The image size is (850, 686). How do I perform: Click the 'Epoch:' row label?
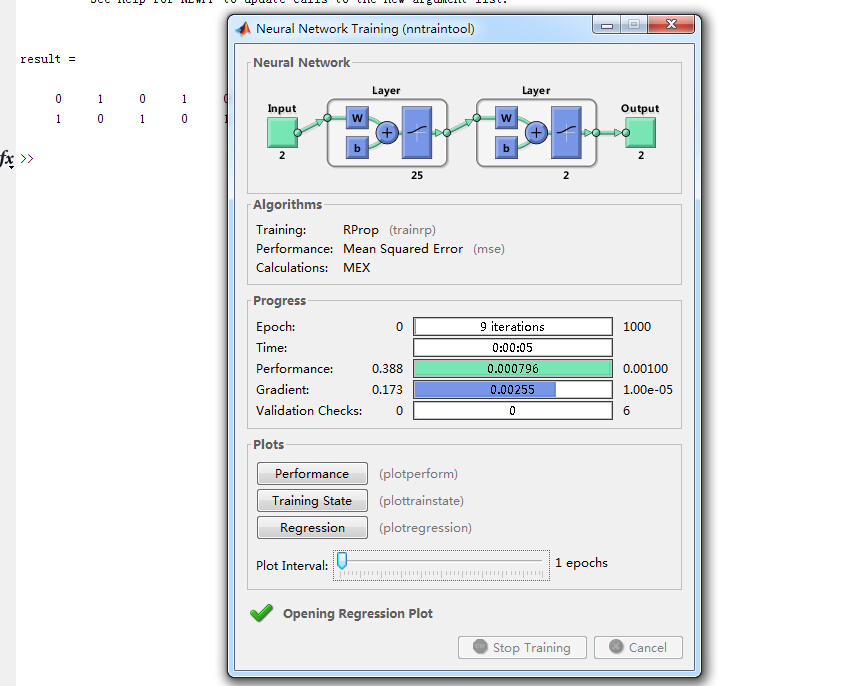[276, 326]
